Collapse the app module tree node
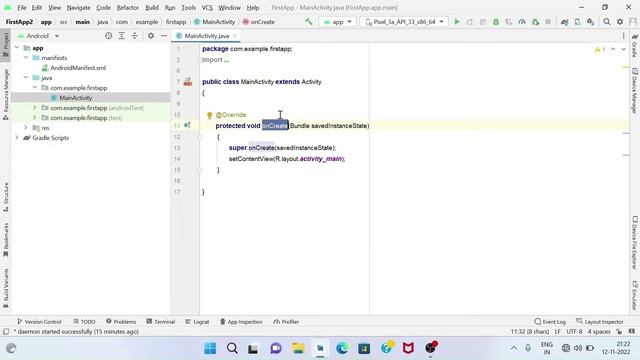640x360 pixels. point(17,48)
